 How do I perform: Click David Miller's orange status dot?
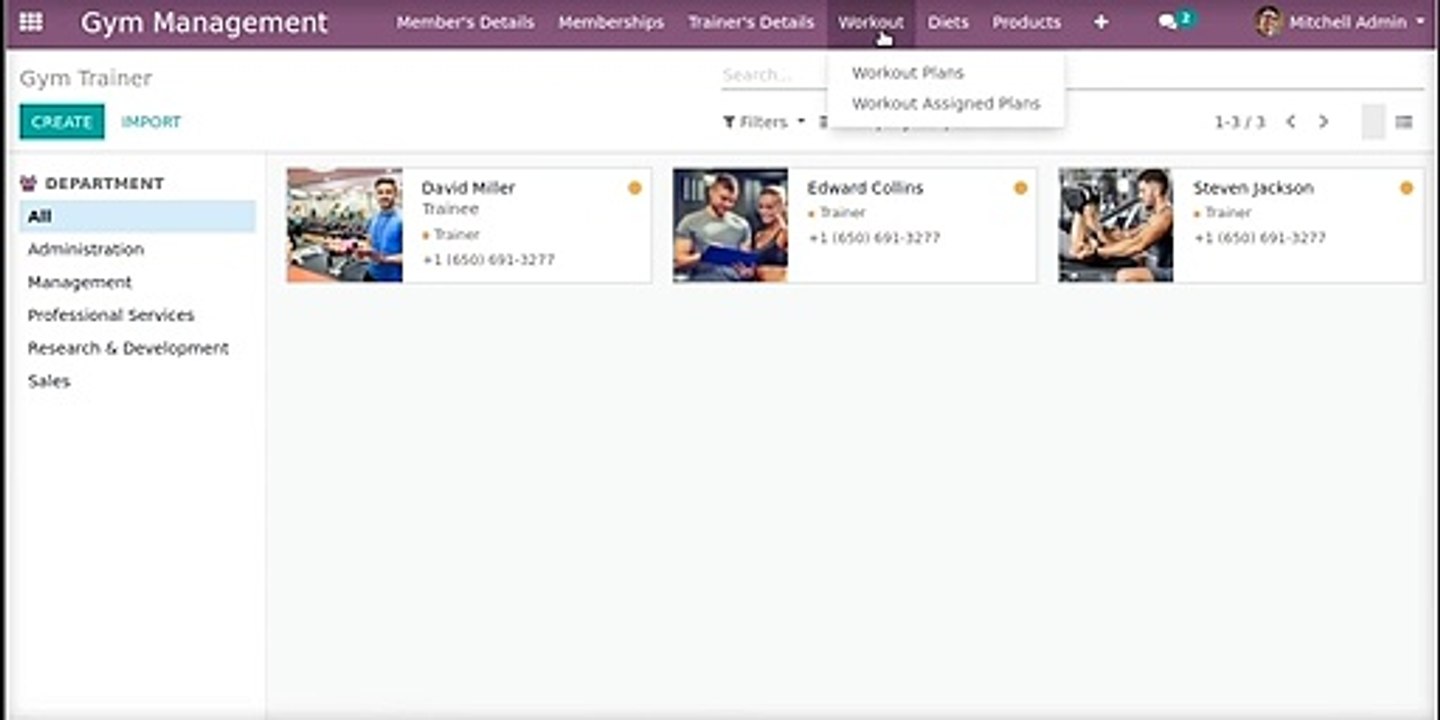634,188
